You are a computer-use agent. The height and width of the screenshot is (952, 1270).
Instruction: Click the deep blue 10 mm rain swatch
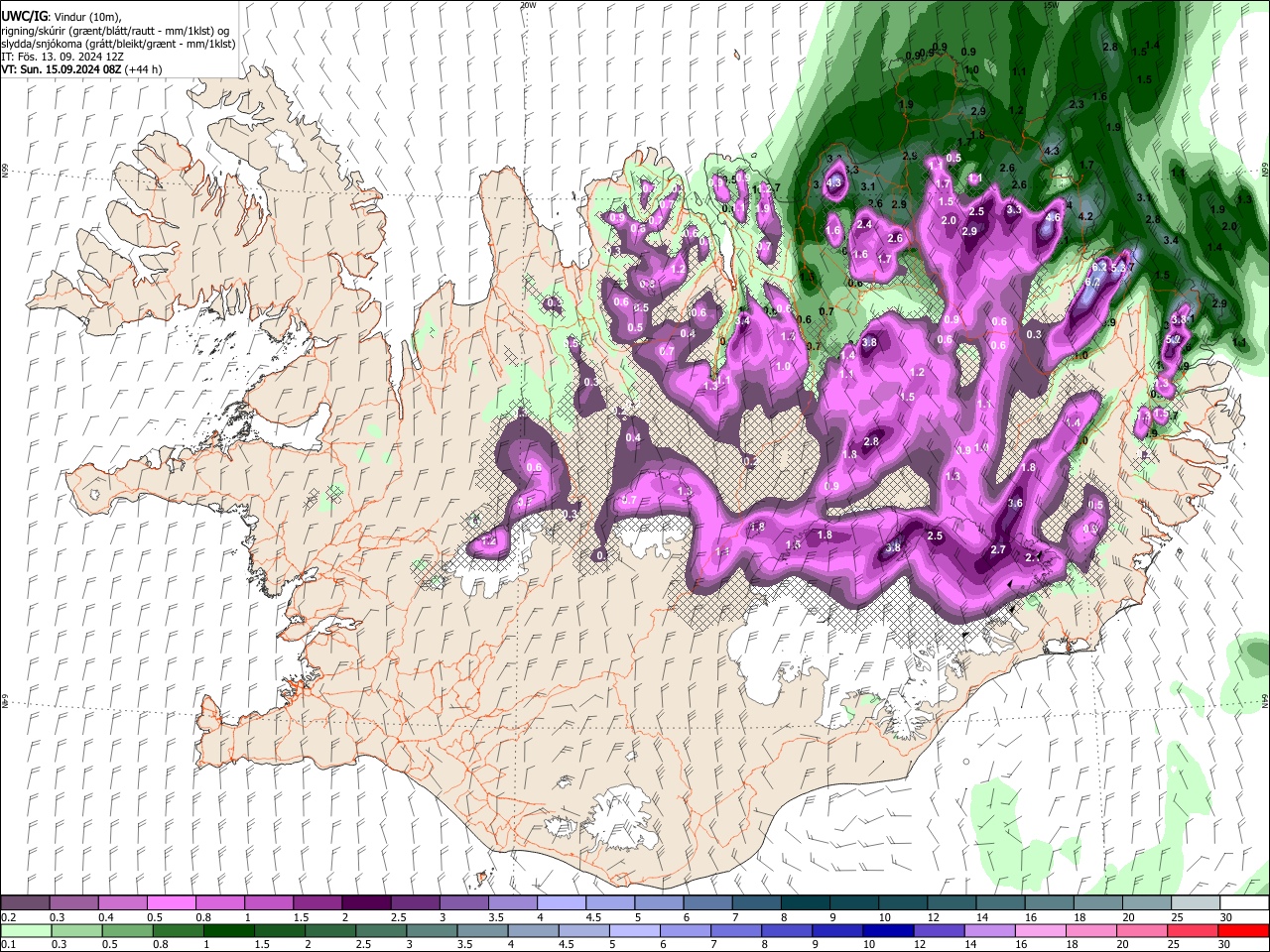click(x=887, y=930)
